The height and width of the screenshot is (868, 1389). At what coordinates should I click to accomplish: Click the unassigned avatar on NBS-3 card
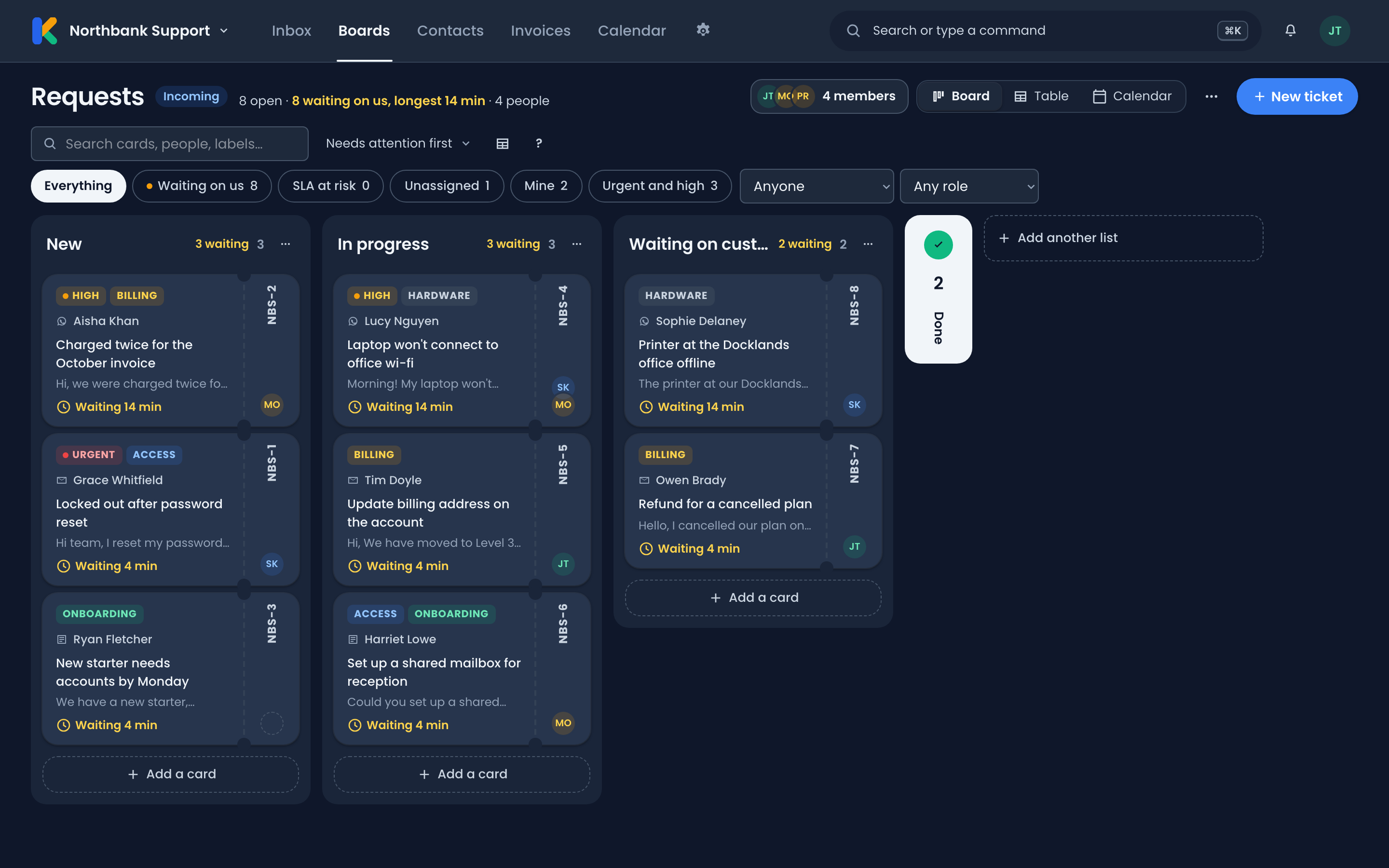(x=272, y=723)
